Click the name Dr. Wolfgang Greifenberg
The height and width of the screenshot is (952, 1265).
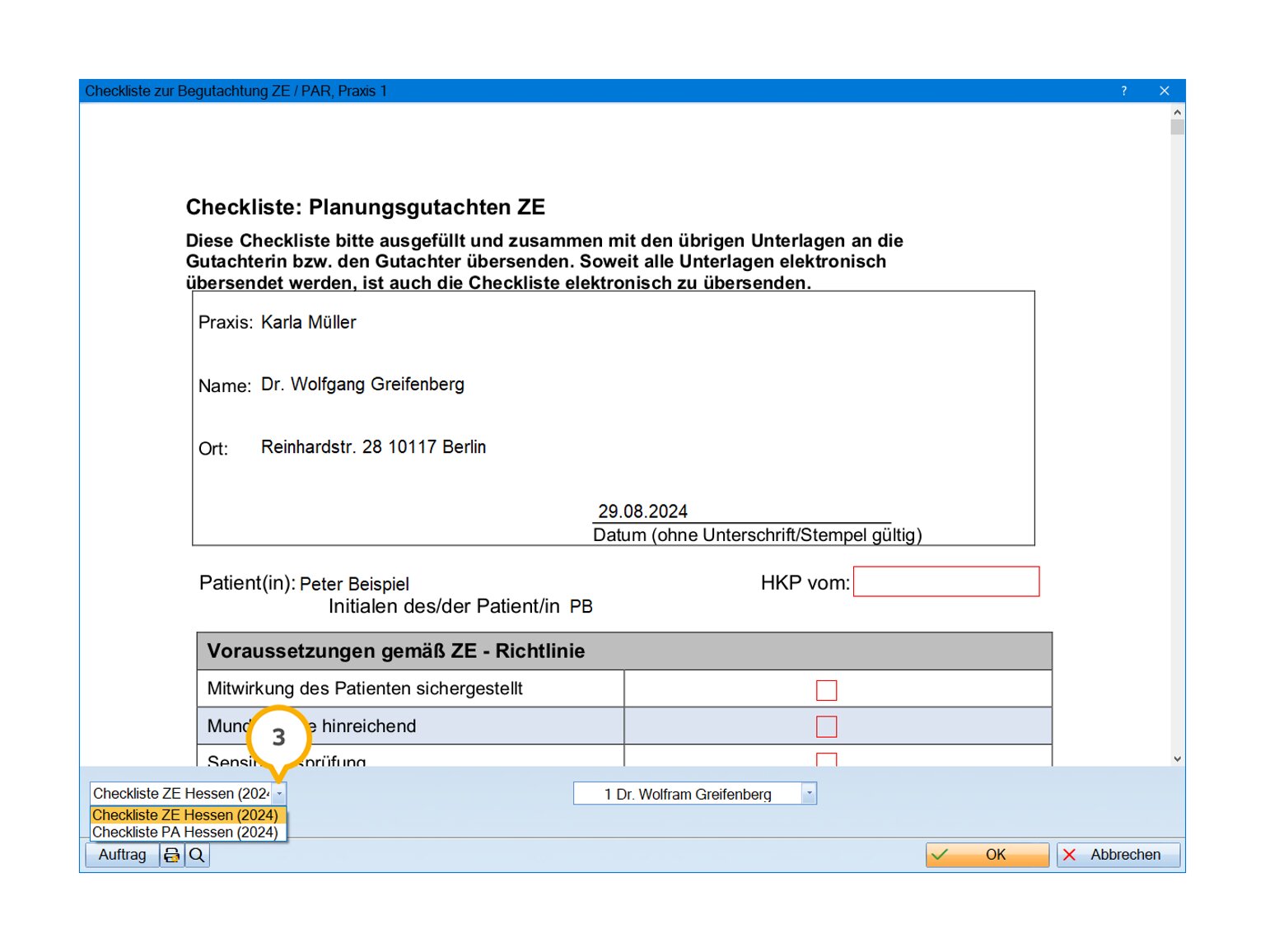(362, 385)
